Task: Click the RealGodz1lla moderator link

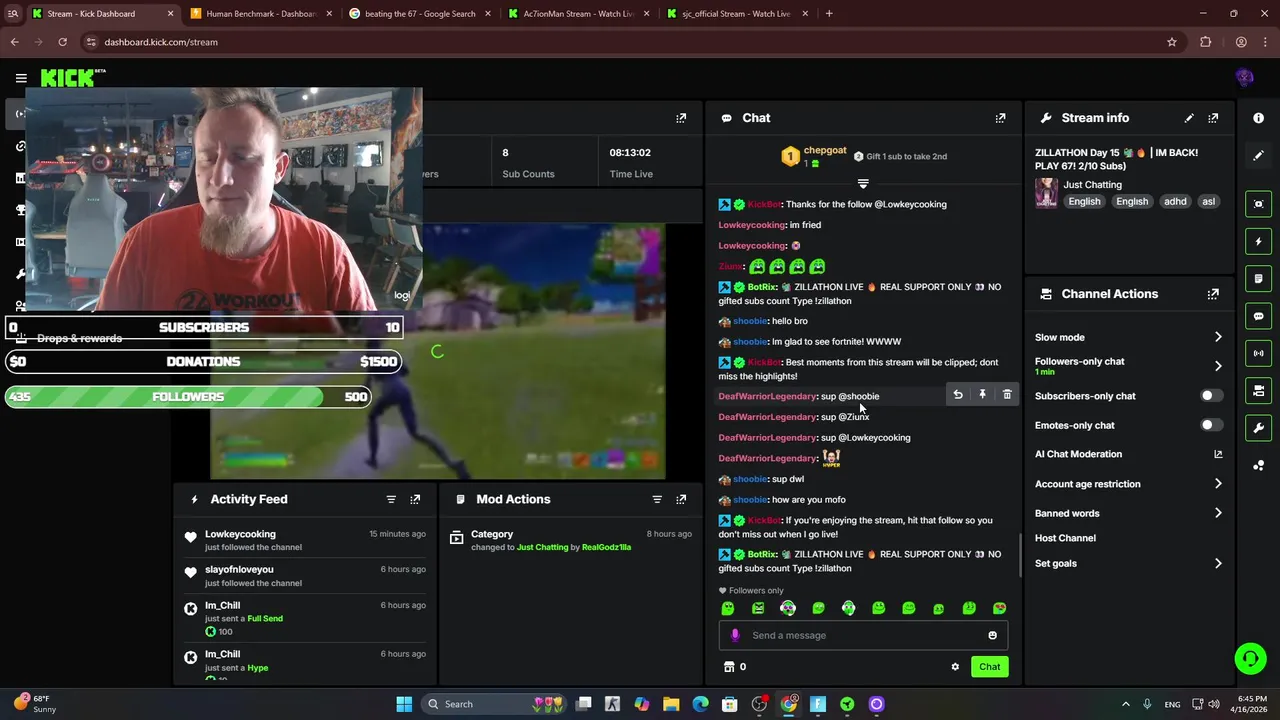Action: point(606,547)
